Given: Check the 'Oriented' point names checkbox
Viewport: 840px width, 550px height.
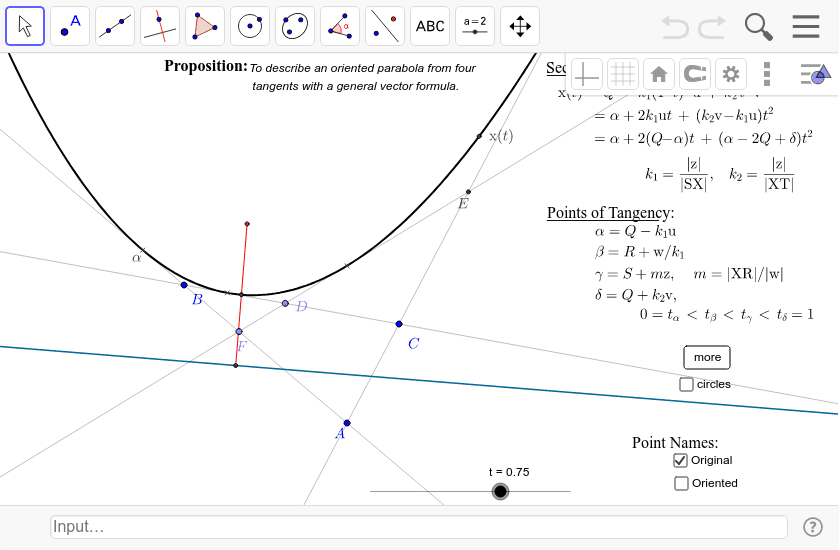Looking at the screenshot, I should click(681, 483).
